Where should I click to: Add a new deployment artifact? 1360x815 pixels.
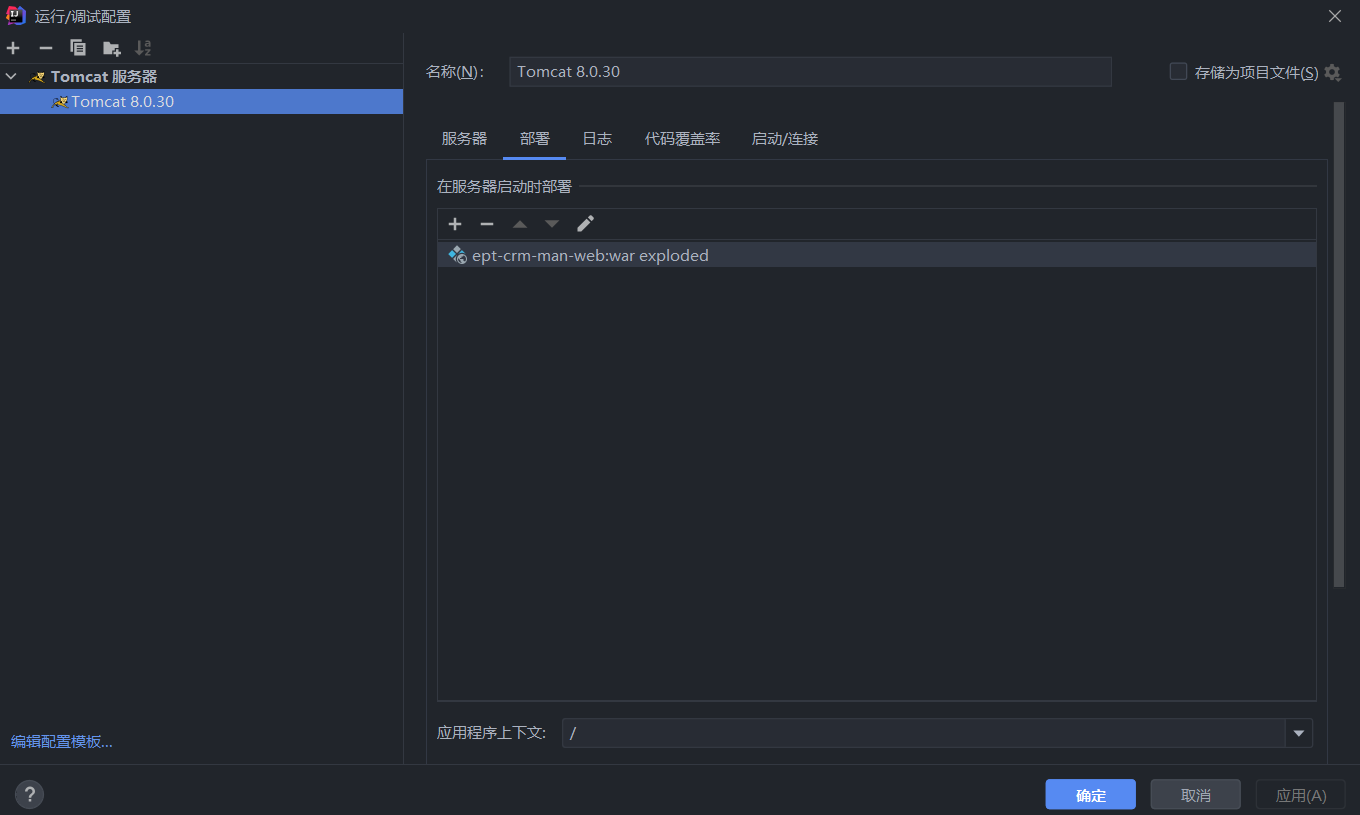(x=455, y=224)
